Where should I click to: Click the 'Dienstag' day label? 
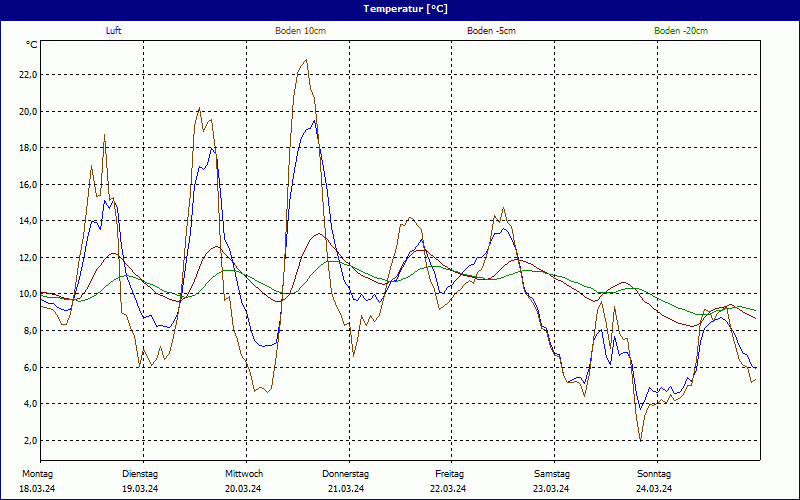(x=140, y=474)
